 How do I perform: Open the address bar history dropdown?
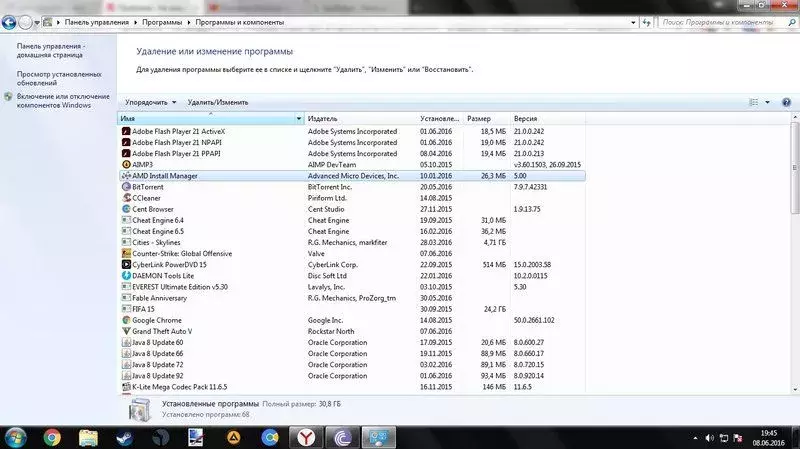click(633, 22)
